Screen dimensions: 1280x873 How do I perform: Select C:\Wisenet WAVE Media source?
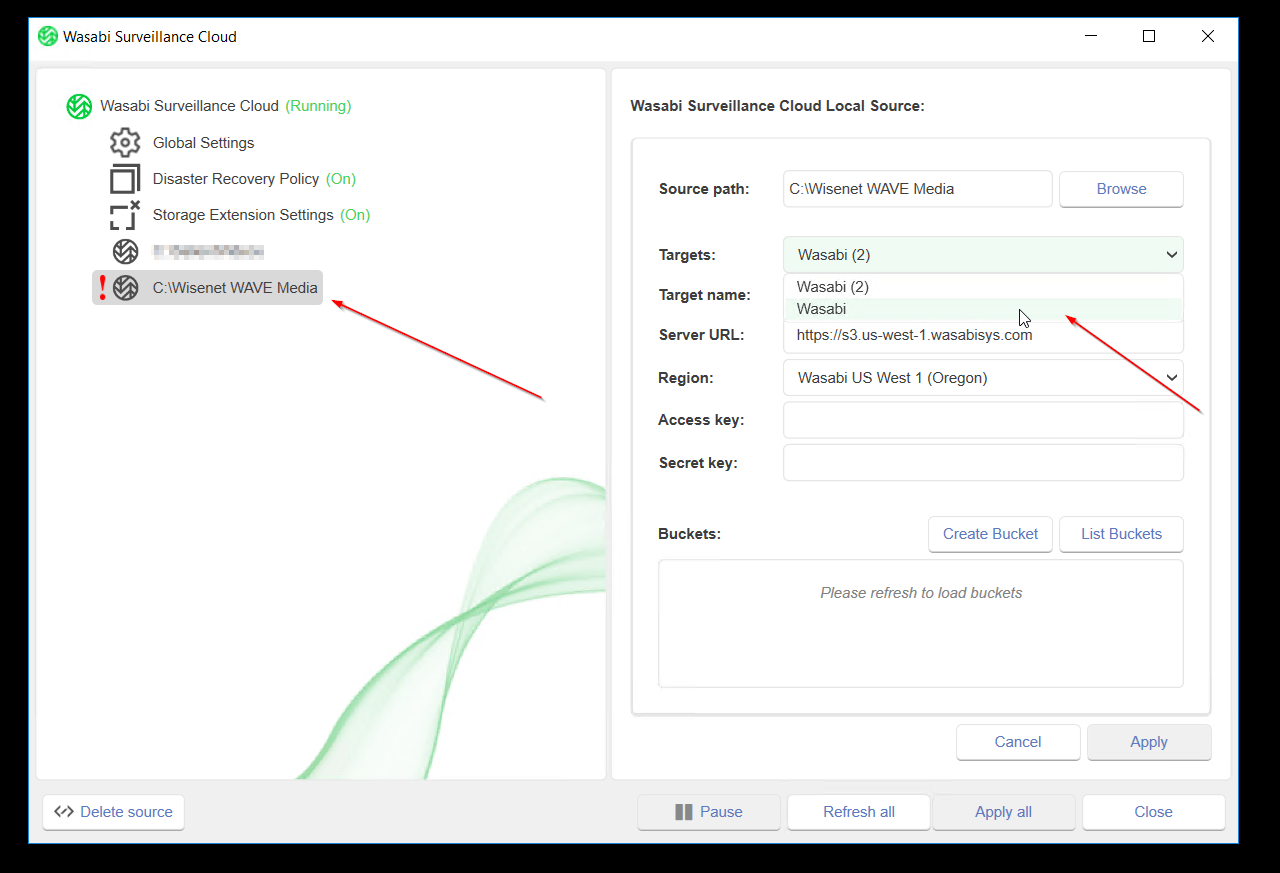[x=208, y=288]
